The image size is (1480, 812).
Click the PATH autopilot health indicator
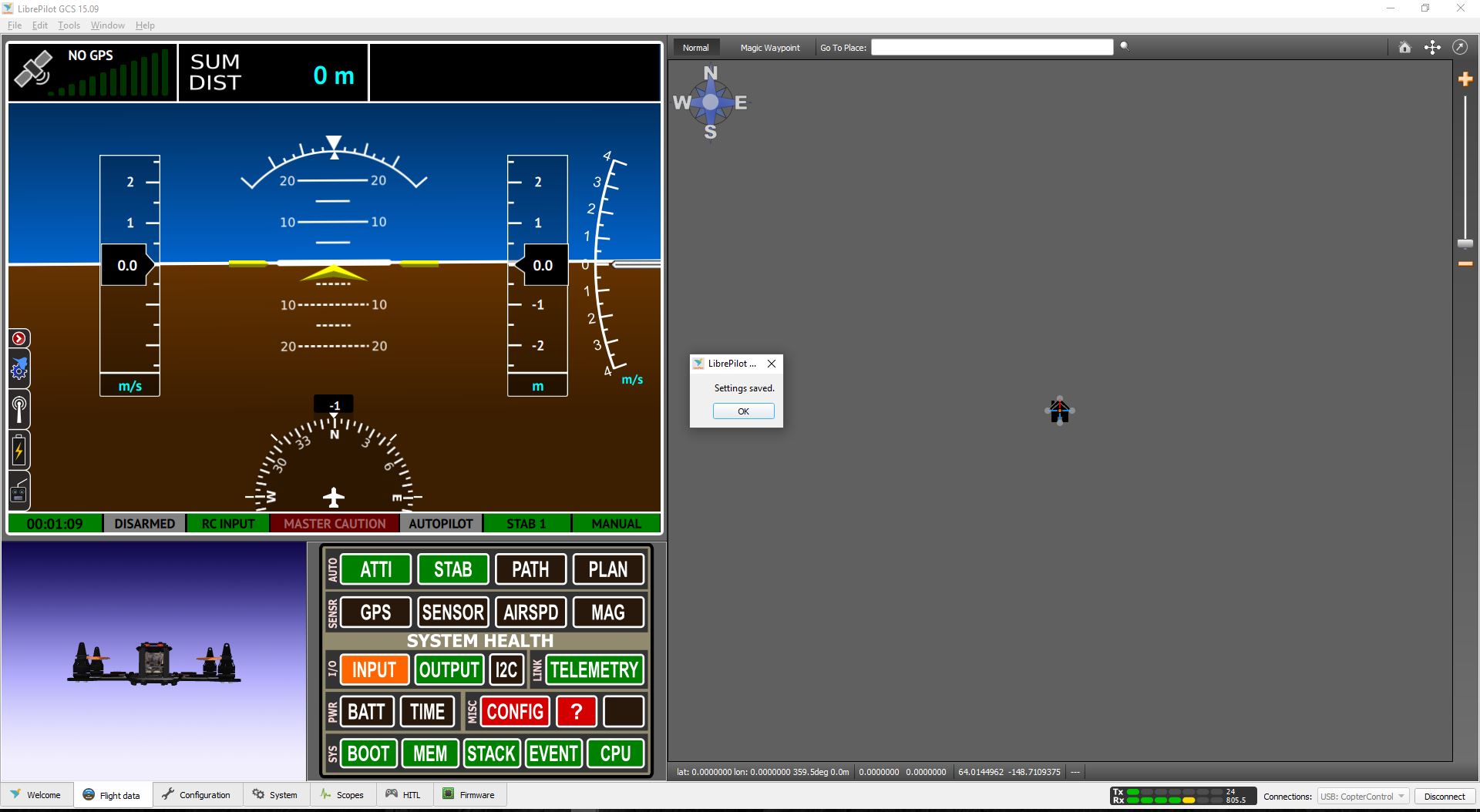530,569
